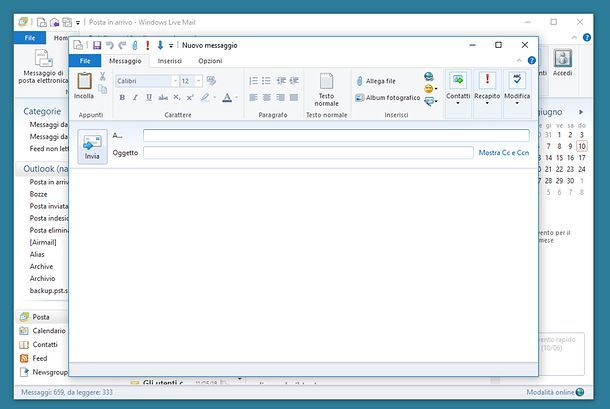Viewport: 610px width, 409px height.
Task: Toggle subscript formatting
Action: click(x=177, y=97)
